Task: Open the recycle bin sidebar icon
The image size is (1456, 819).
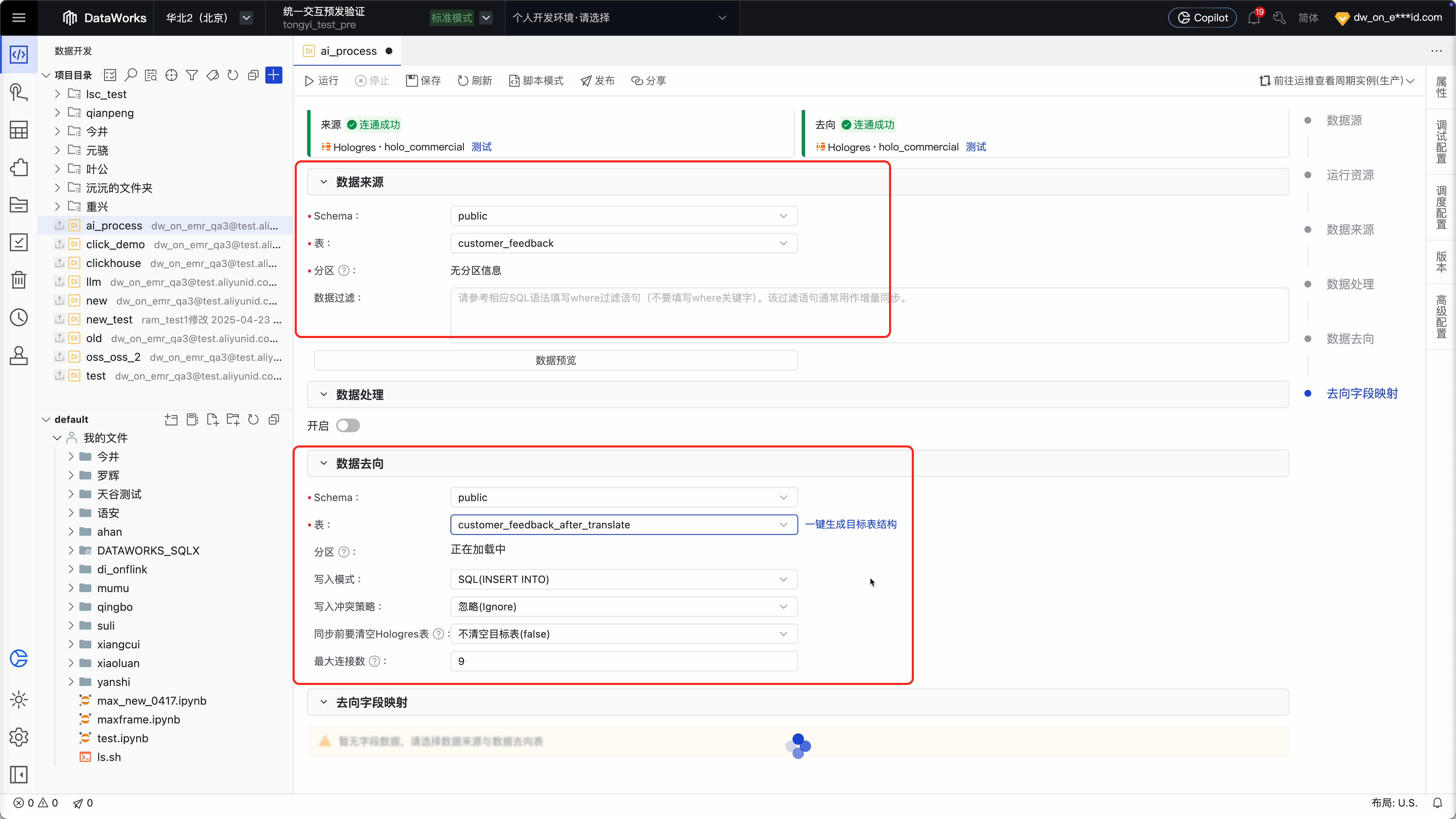Action: point(18,280)
